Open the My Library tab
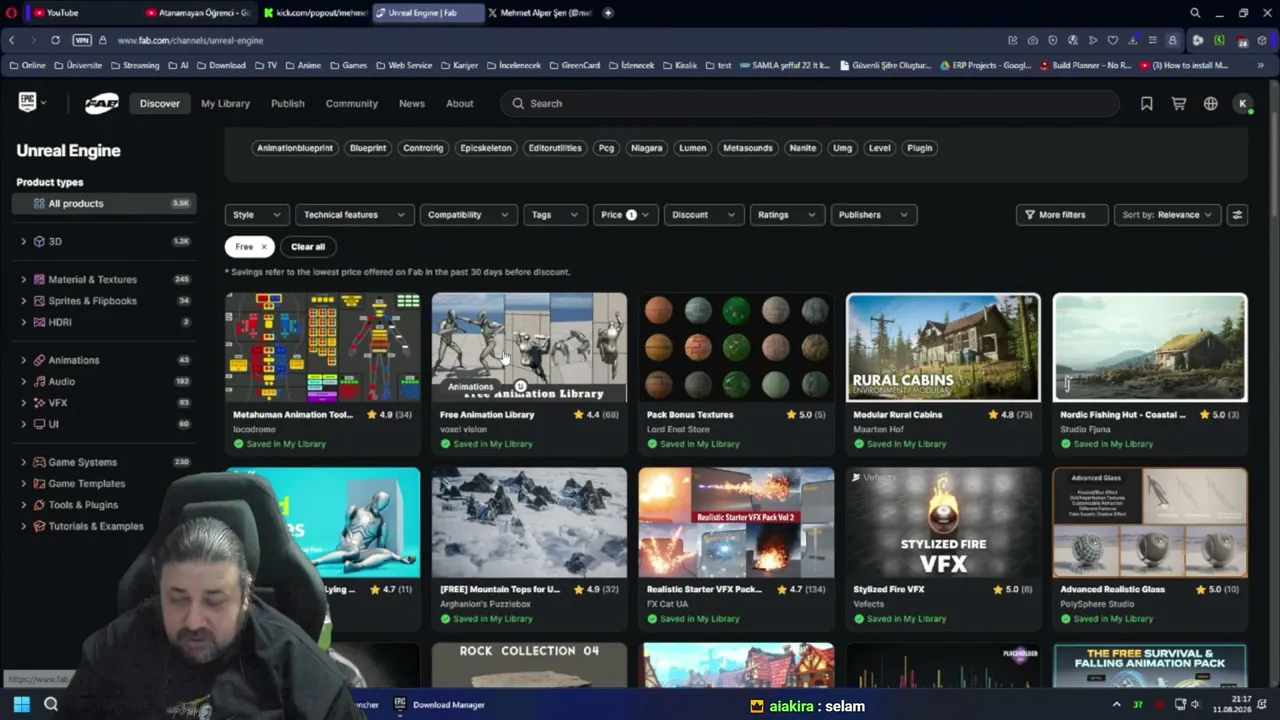The height and width of the screenshot is (720, 1280). pyautogui.click(x=225, y=103)
